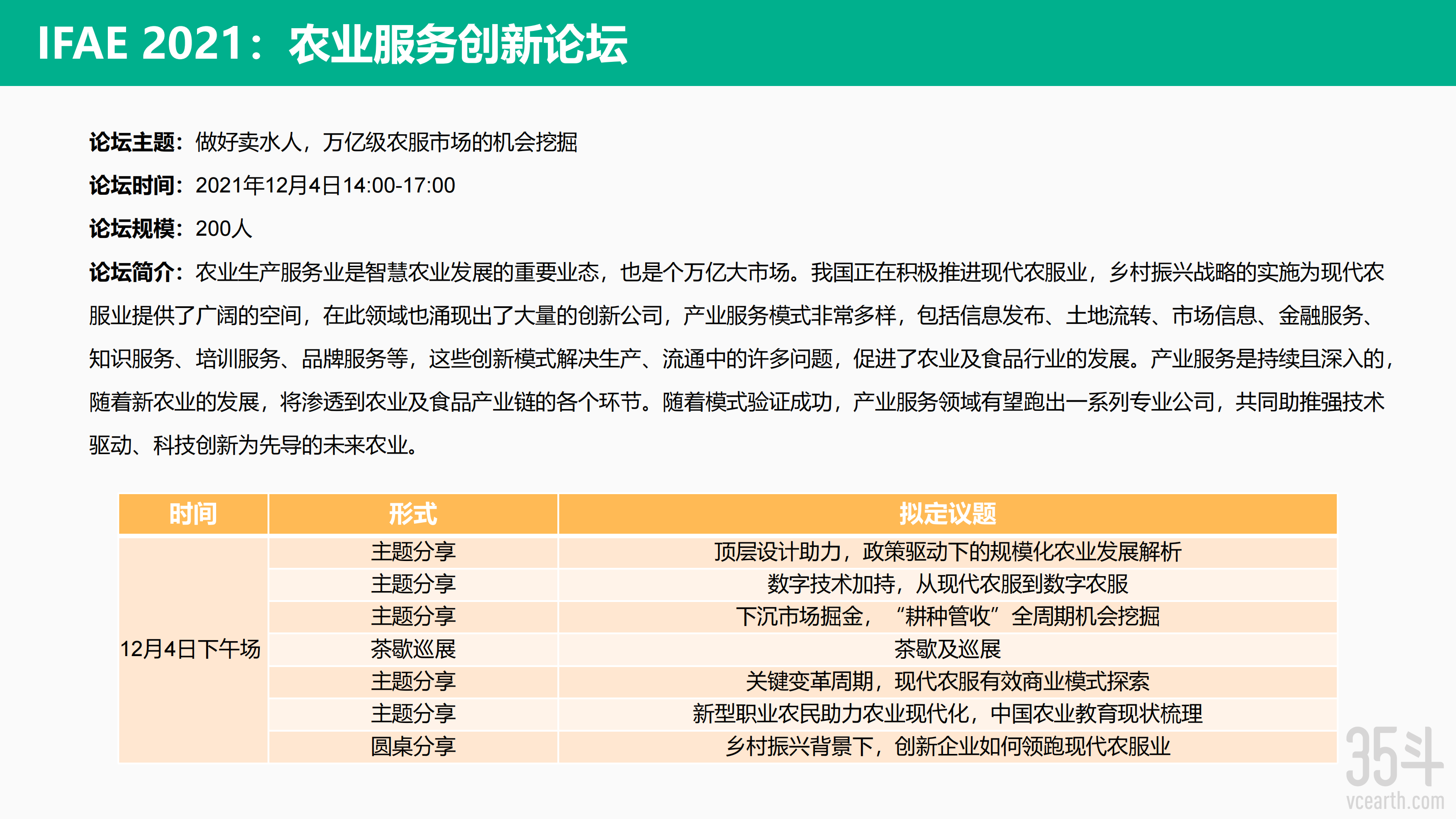Click the theme text '做好卖水人，万亿级农服市场的机会挖掘'
Screen dimensions: 1456x819
click(x=386, y=142)
